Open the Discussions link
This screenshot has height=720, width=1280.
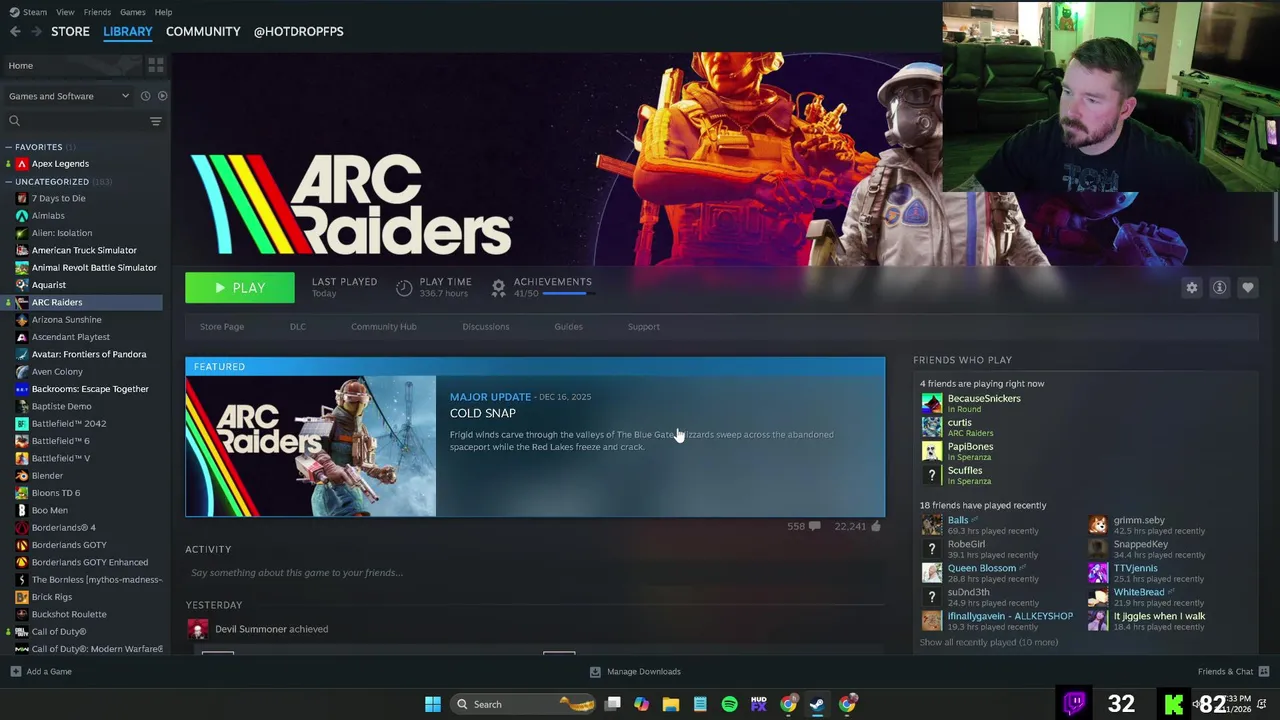coord(485,327)
